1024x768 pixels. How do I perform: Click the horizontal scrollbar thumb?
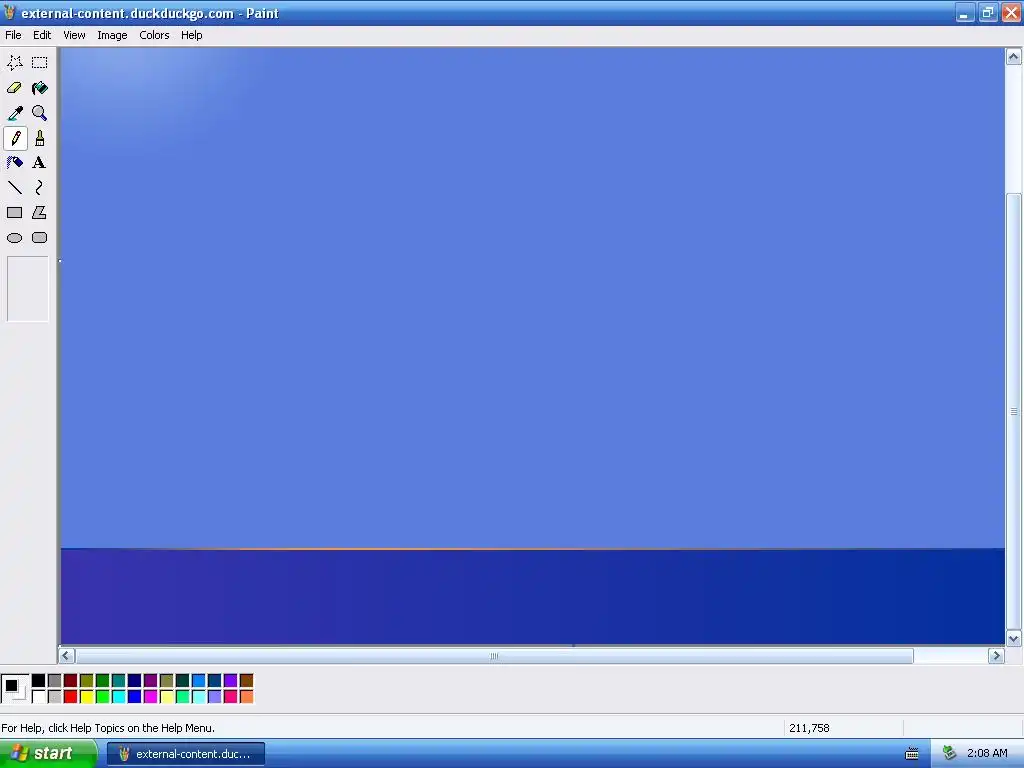(x=494, y=656)
